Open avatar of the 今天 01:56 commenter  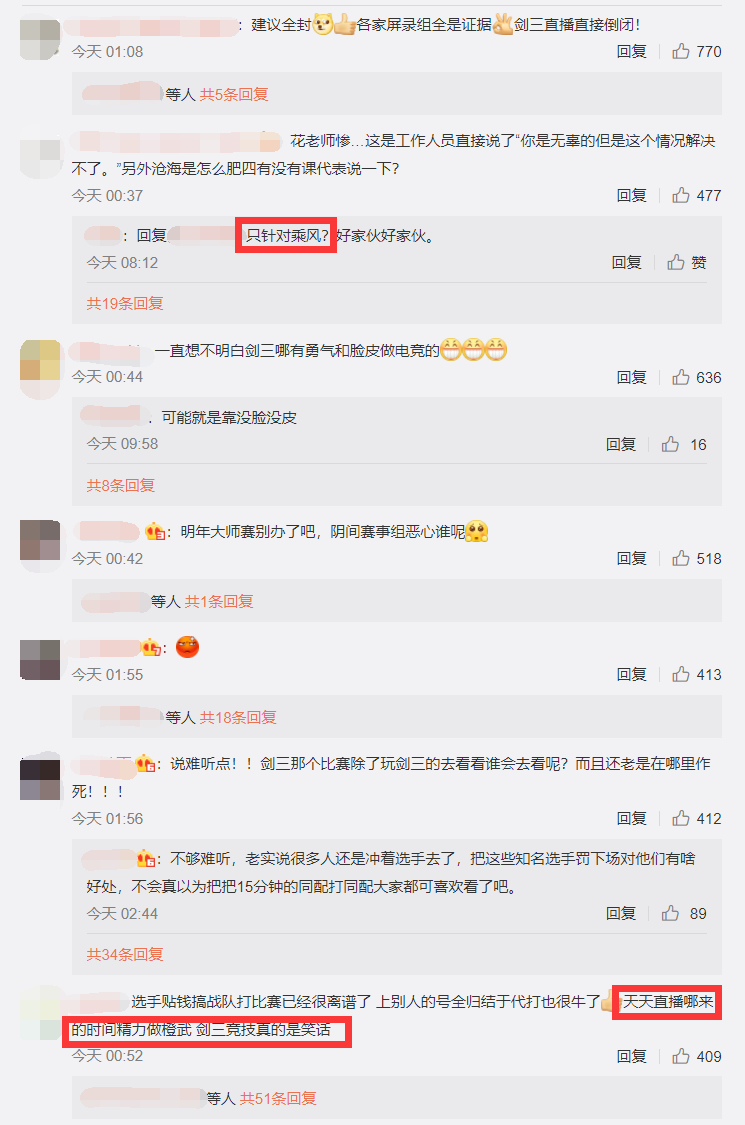click(40, 780)
